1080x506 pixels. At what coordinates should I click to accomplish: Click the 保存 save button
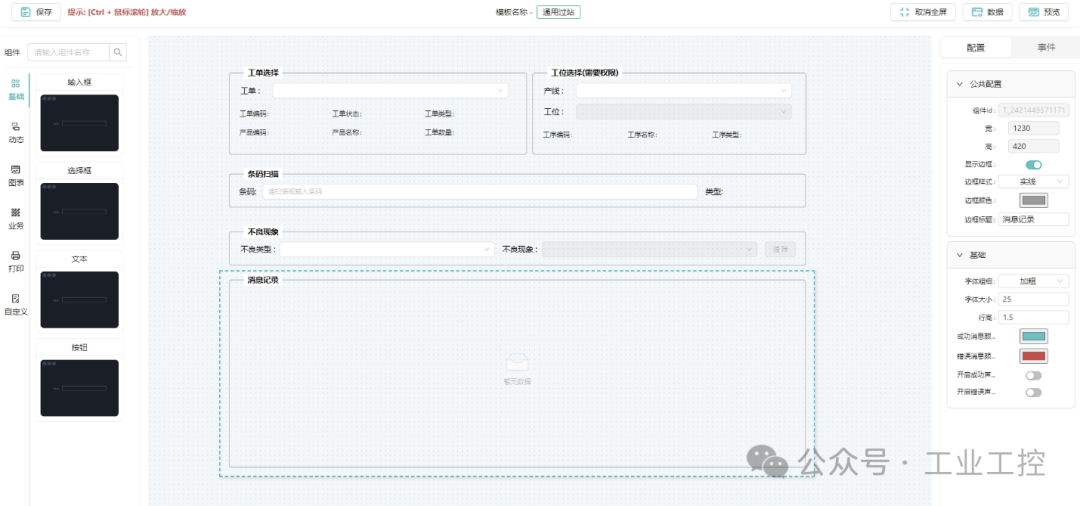[36, 12]
